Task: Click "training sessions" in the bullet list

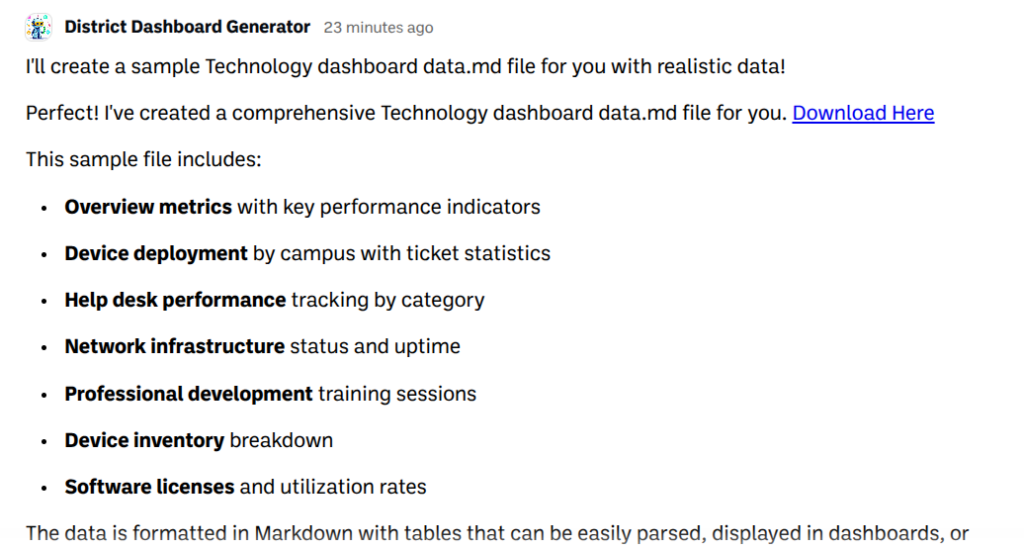Action: click(397, 394)
